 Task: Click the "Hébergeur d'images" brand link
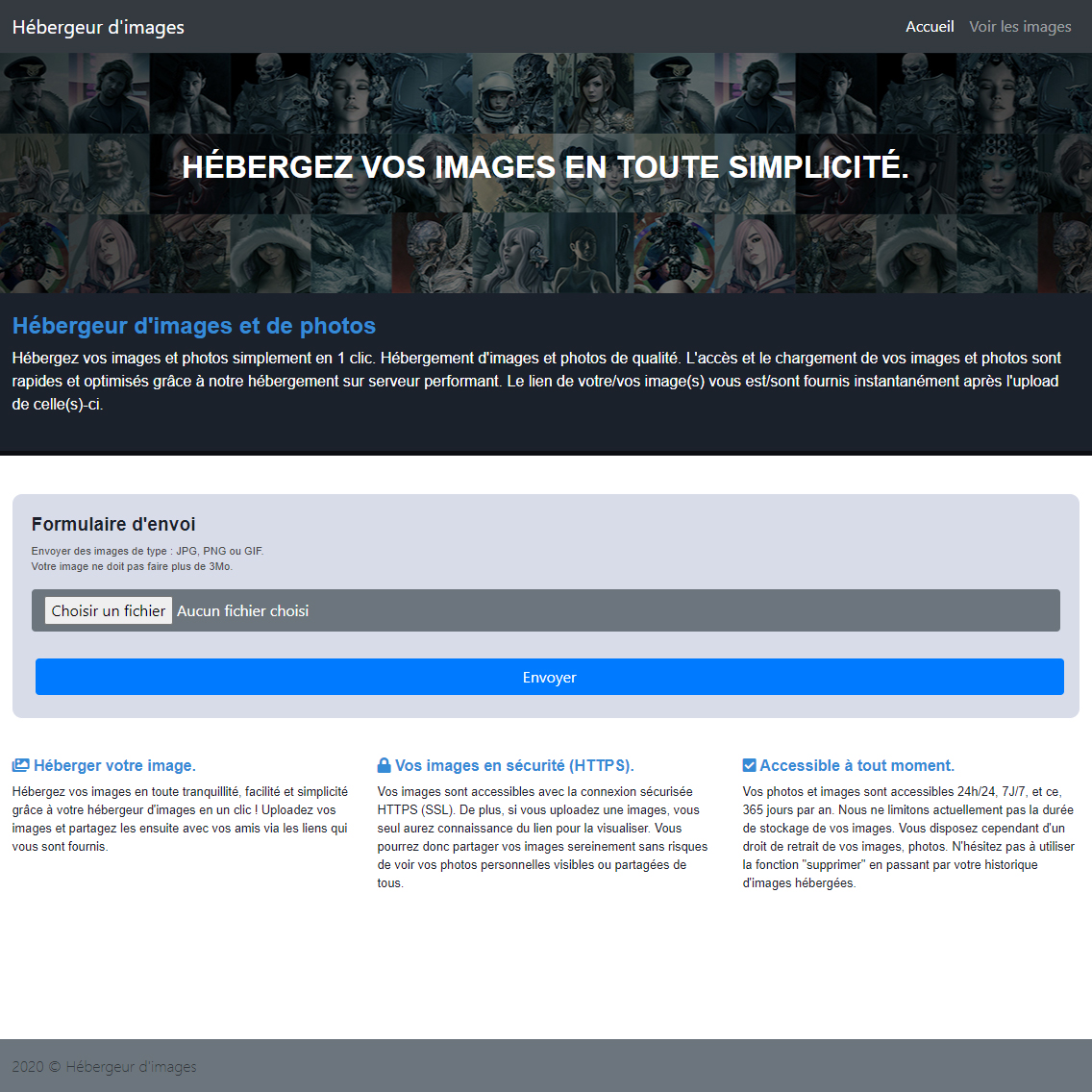[x=97, y=27]
